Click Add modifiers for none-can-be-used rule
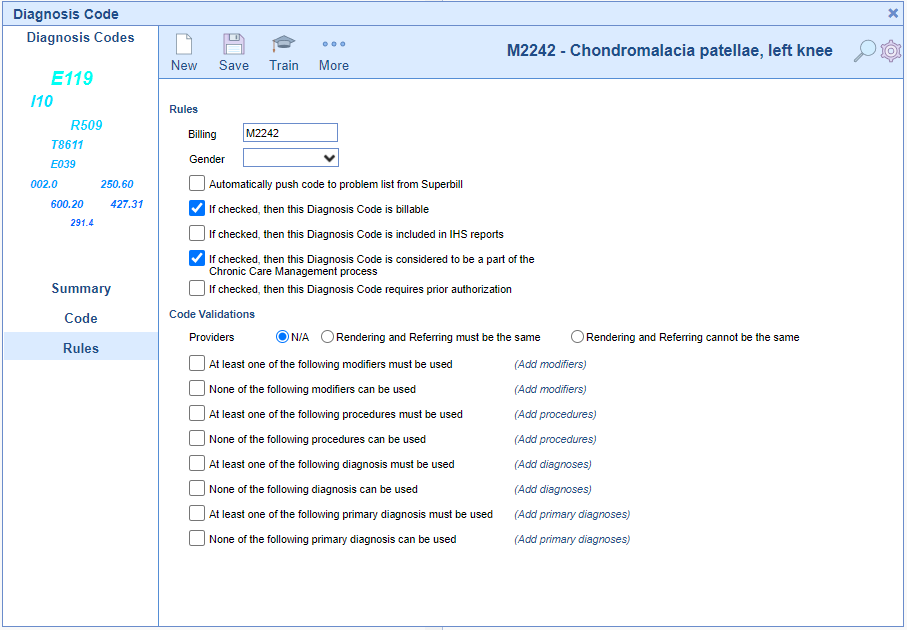Image resolution: width=907 pixels, height=630 pixels. 550,389
